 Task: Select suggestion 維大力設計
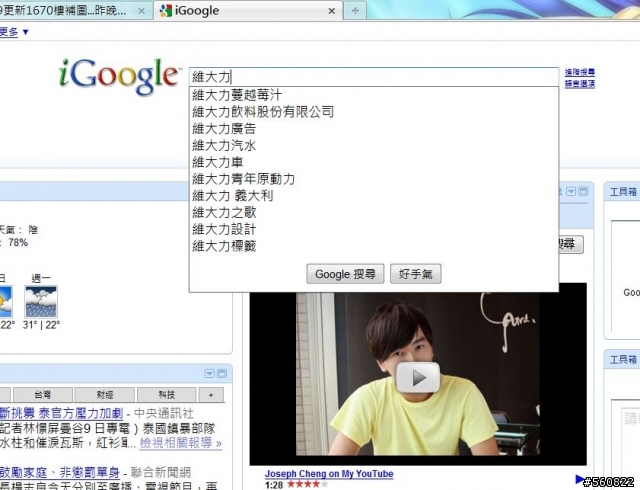click(373, 229)
